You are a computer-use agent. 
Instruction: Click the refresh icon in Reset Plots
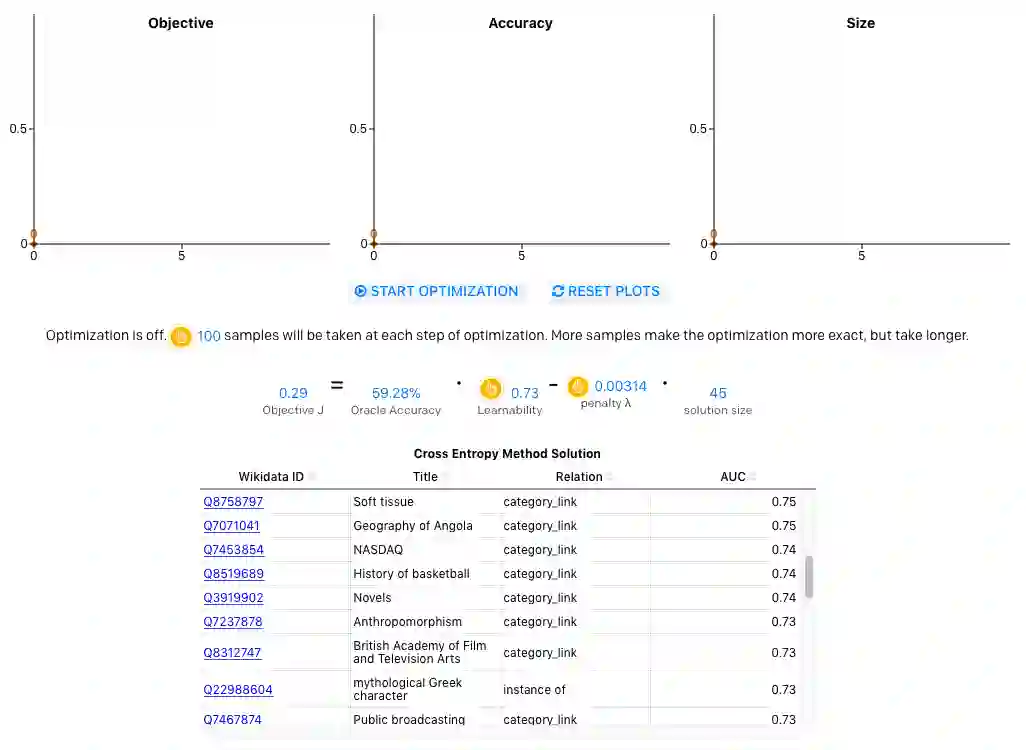[x=557, y=291]
